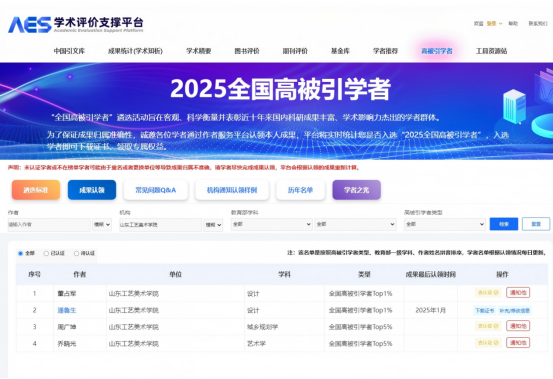Click the 作者 column header

(79, 274)
